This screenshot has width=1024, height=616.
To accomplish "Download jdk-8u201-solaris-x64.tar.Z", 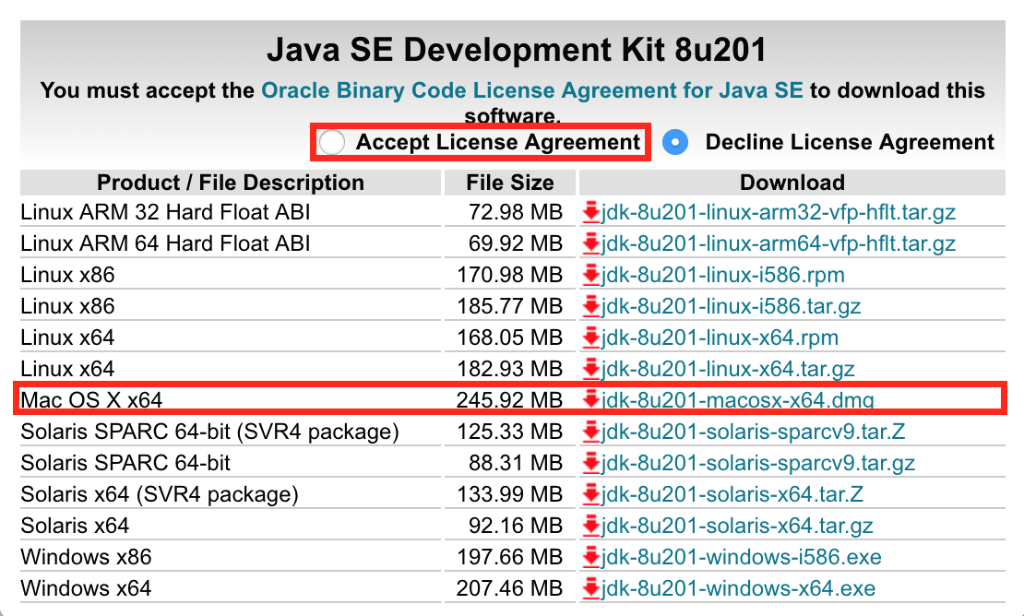I will [732, 494].
